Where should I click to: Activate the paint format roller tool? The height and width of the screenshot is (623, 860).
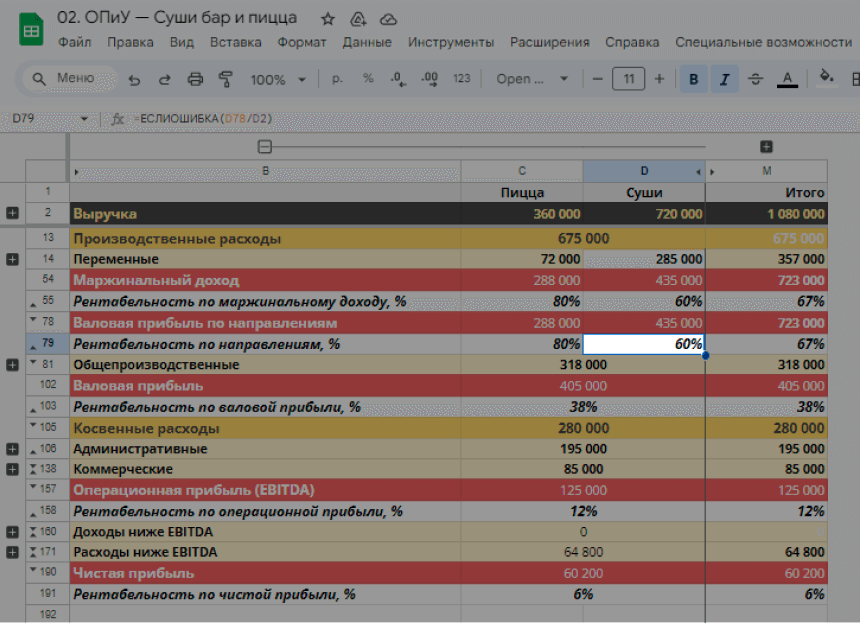pos(226,79)
